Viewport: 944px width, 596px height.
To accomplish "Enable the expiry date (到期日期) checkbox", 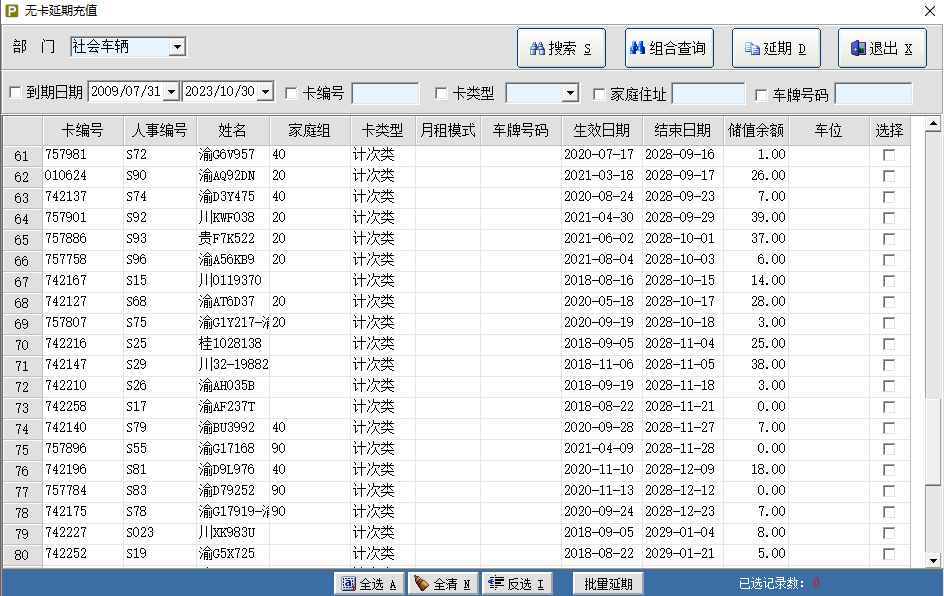I will pyautogui.click(x=15, y=94).
